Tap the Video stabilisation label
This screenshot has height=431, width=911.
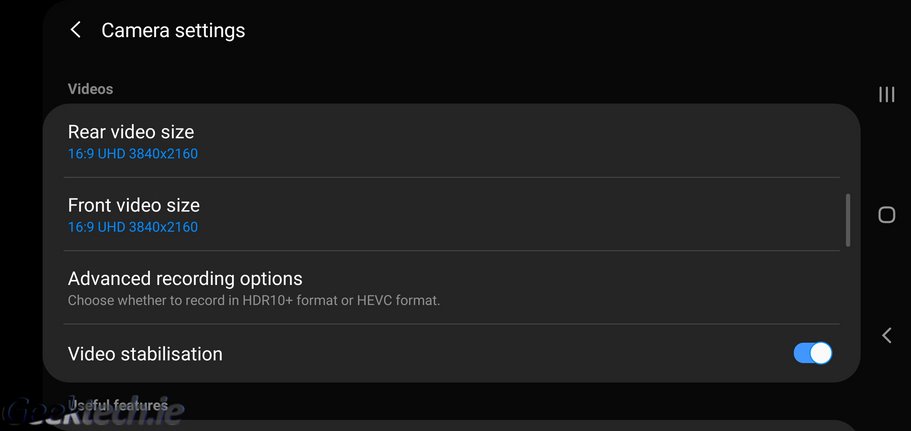click(145, 354)
